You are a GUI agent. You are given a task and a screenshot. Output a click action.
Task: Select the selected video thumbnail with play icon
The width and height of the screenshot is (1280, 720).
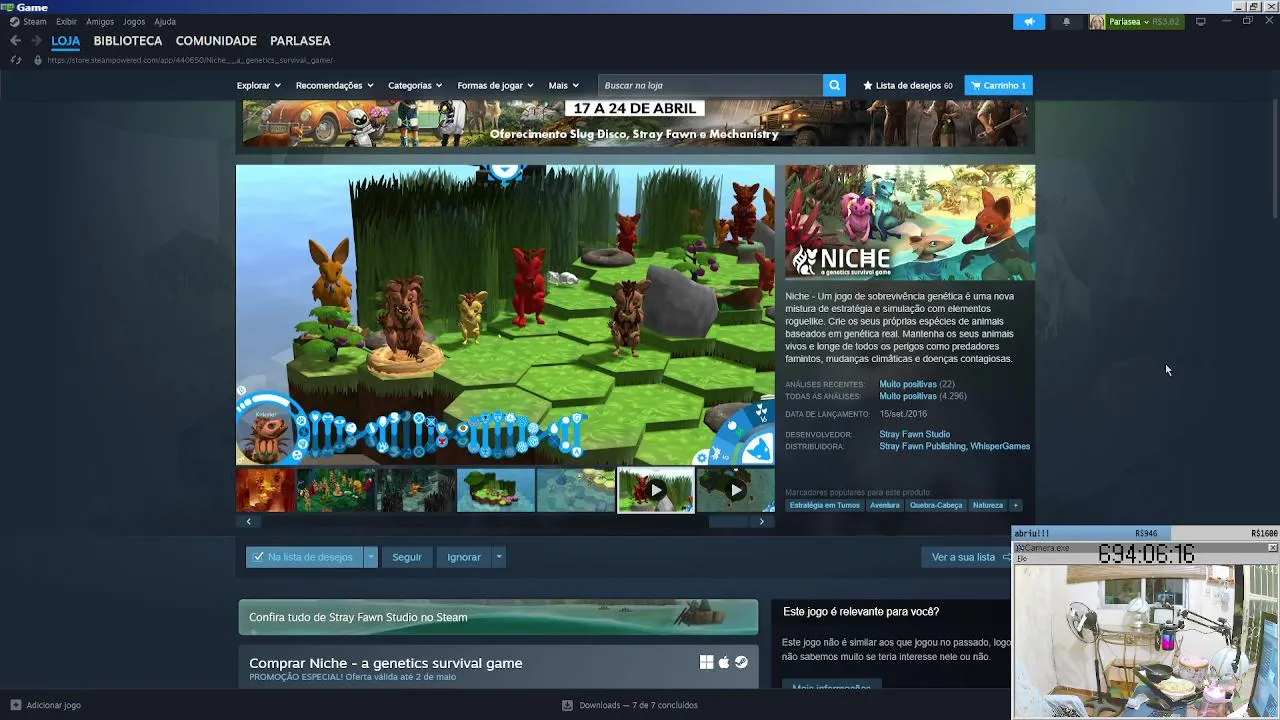pos(656,490)
